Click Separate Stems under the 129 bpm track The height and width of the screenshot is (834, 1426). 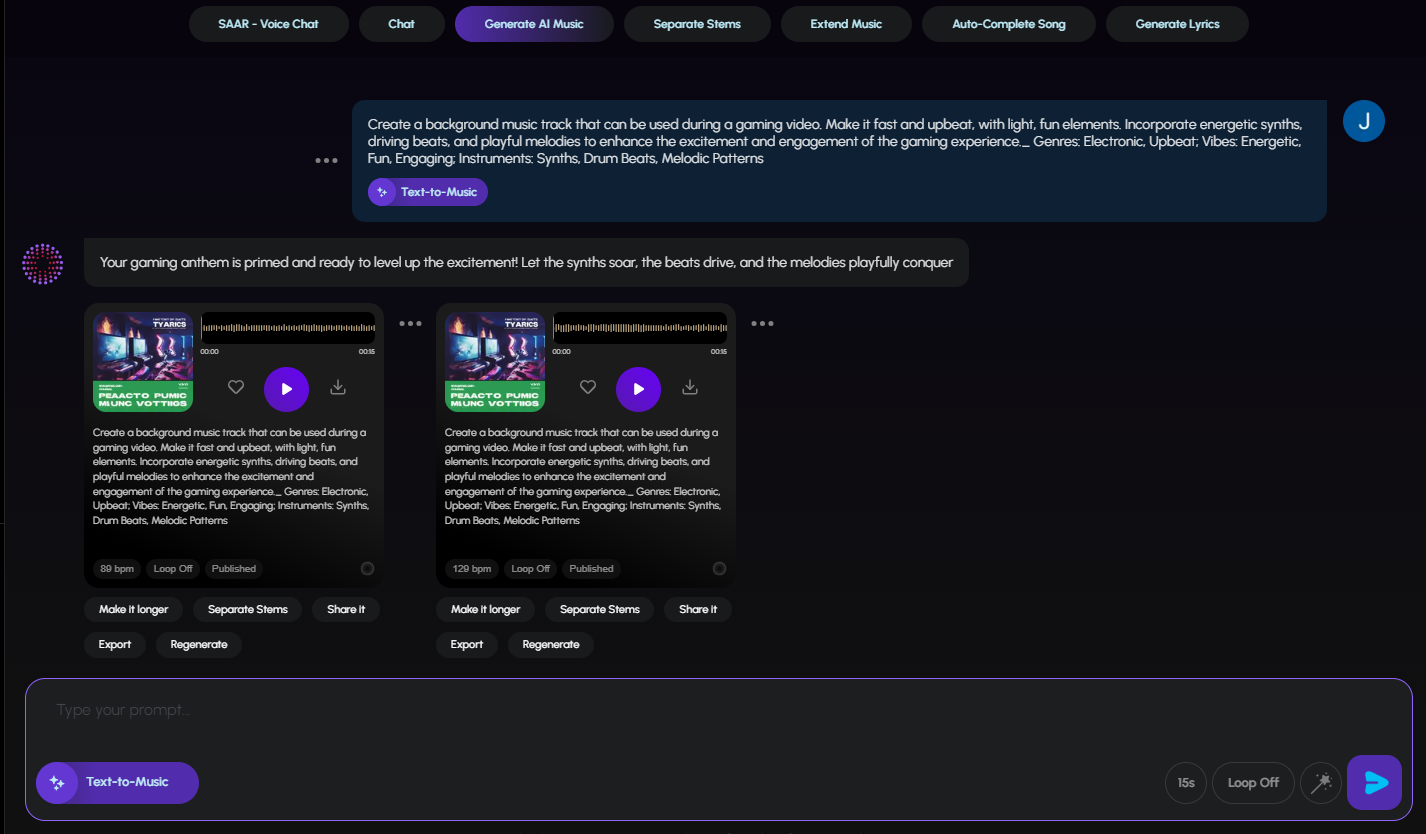click(600, 610)
